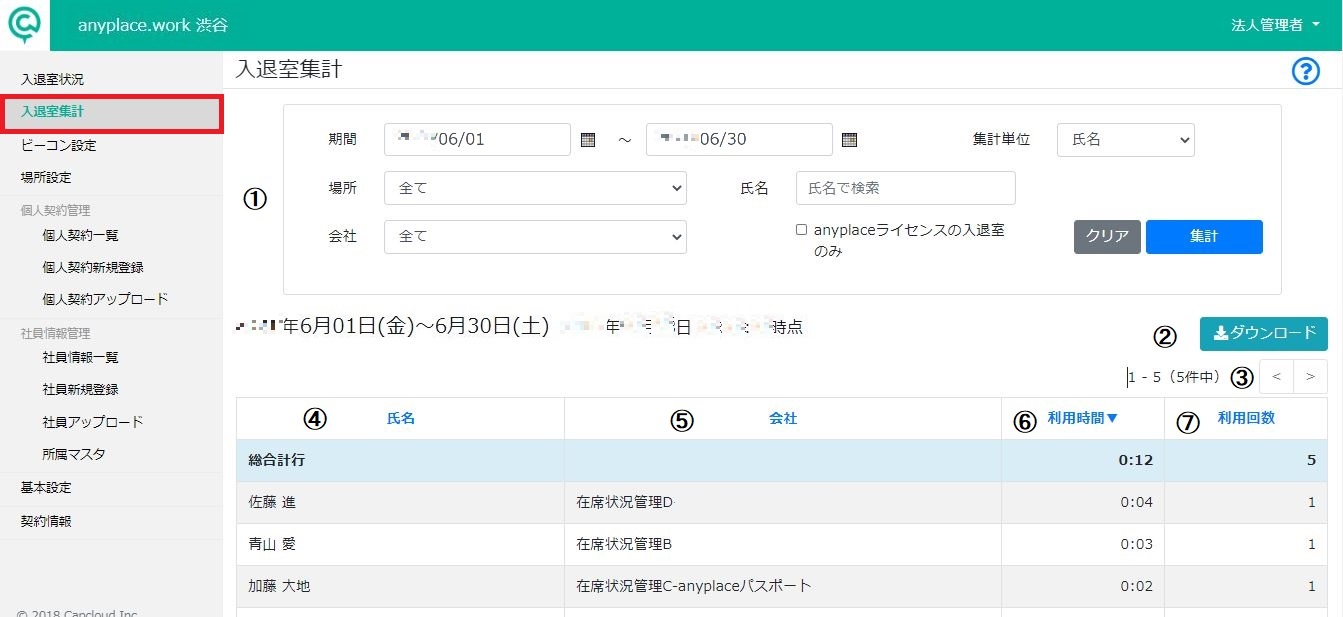The height and width of the screenshot is (617, 1343).
Task: Open 個人契約一覧 in the sidebar
Action: [x=81, y=236]
